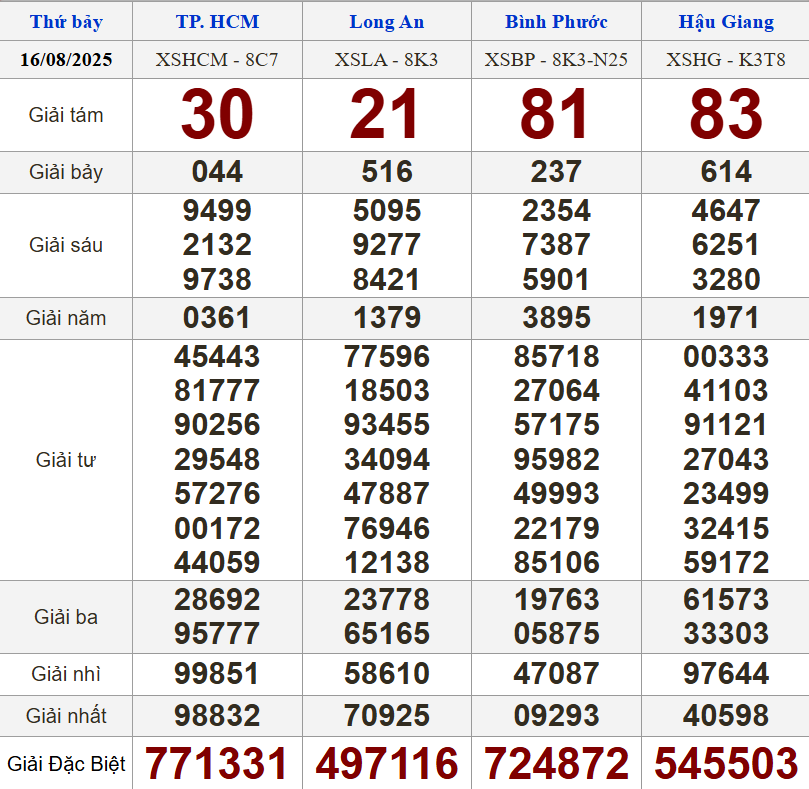Select Bình Phước Giải nhì number 47087
809x789 pixels.
tap(557, 673)
